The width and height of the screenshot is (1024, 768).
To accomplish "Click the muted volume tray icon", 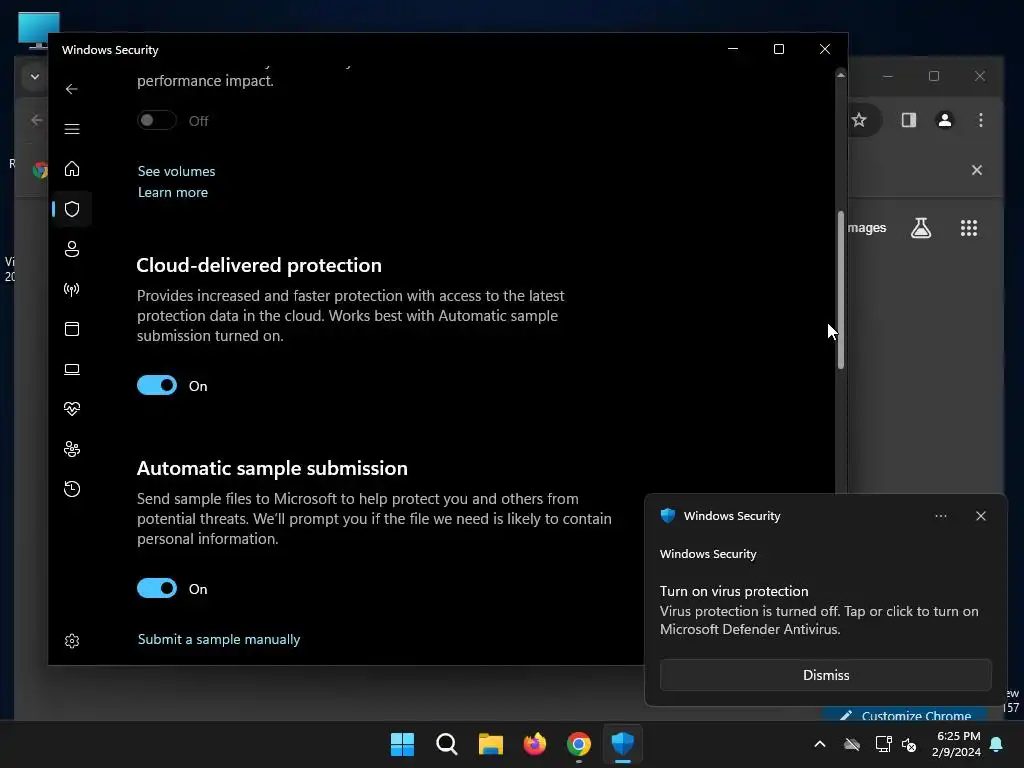I will (x=908, y=744).
